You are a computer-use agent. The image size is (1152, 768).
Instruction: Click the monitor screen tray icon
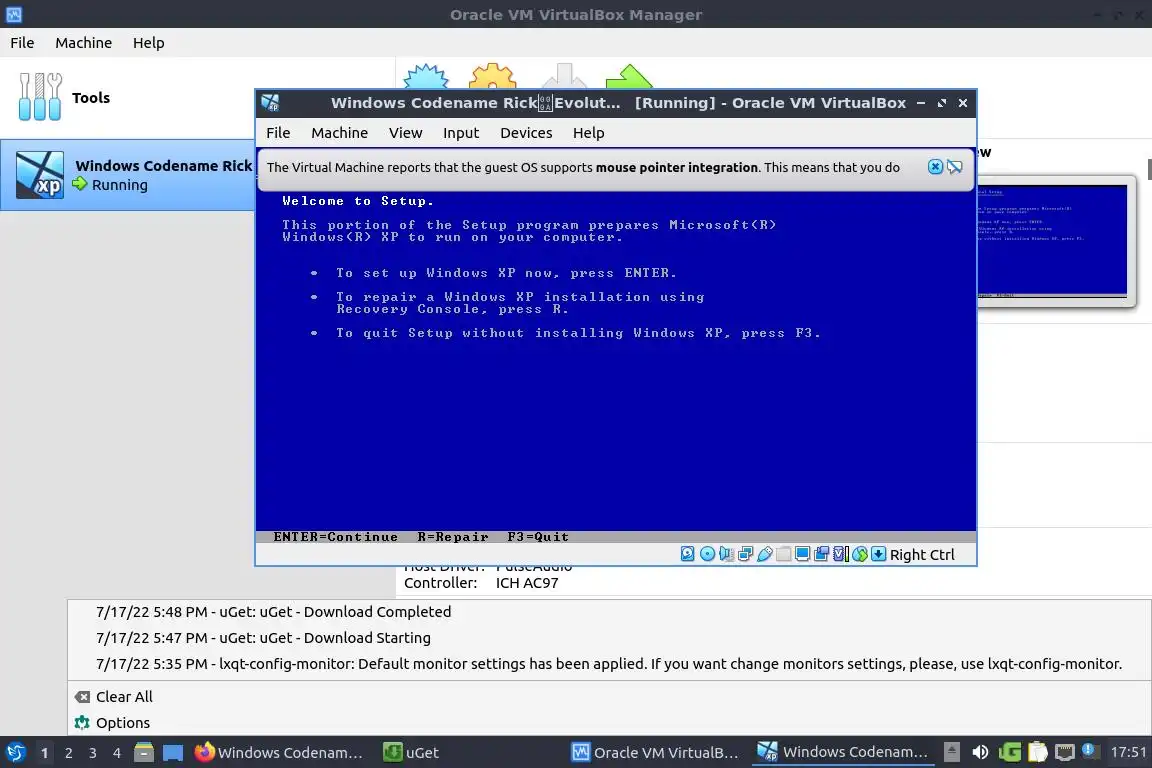[x=1064, y=752]
